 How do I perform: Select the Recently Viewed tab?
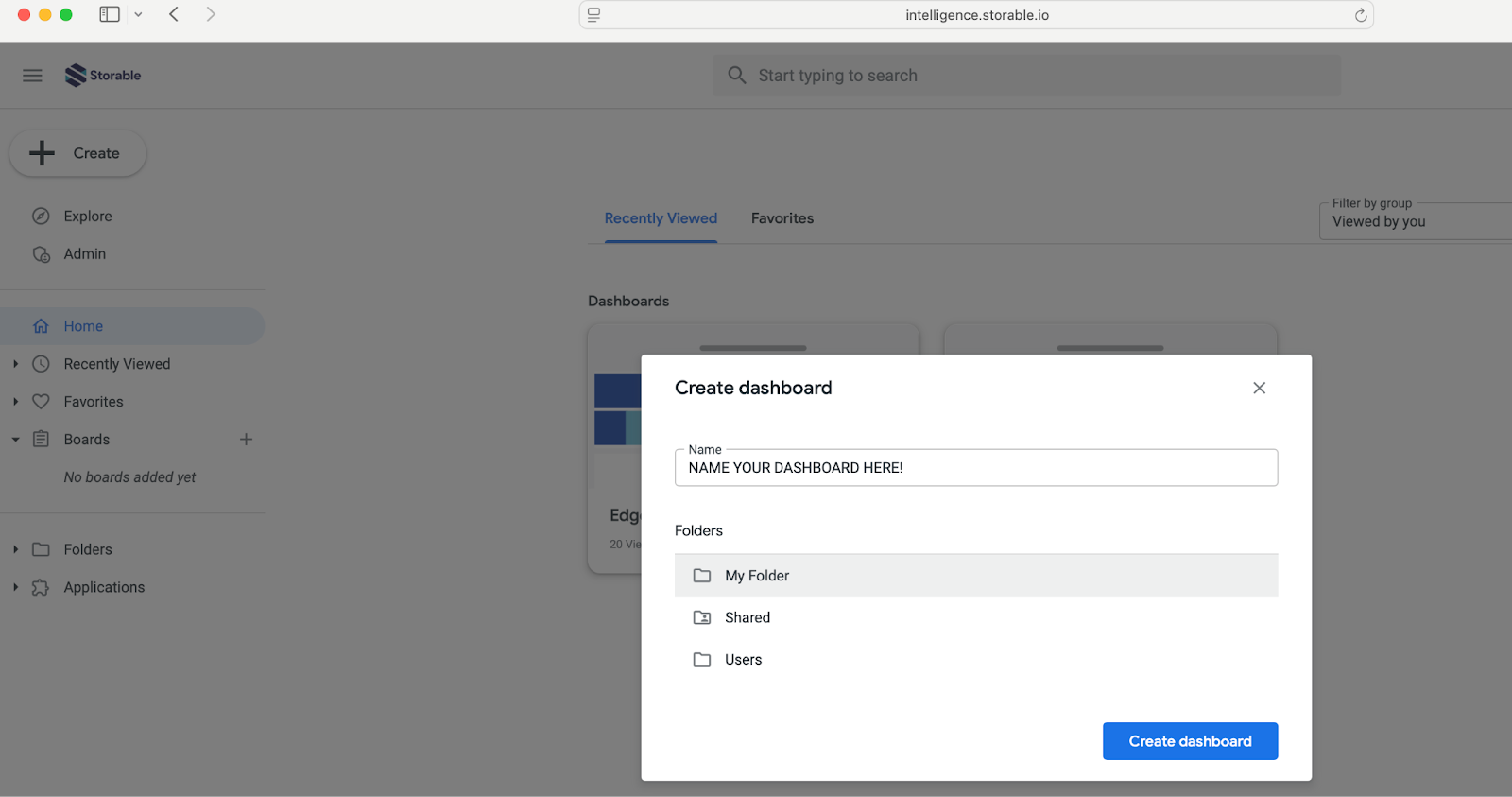[661, 218]
